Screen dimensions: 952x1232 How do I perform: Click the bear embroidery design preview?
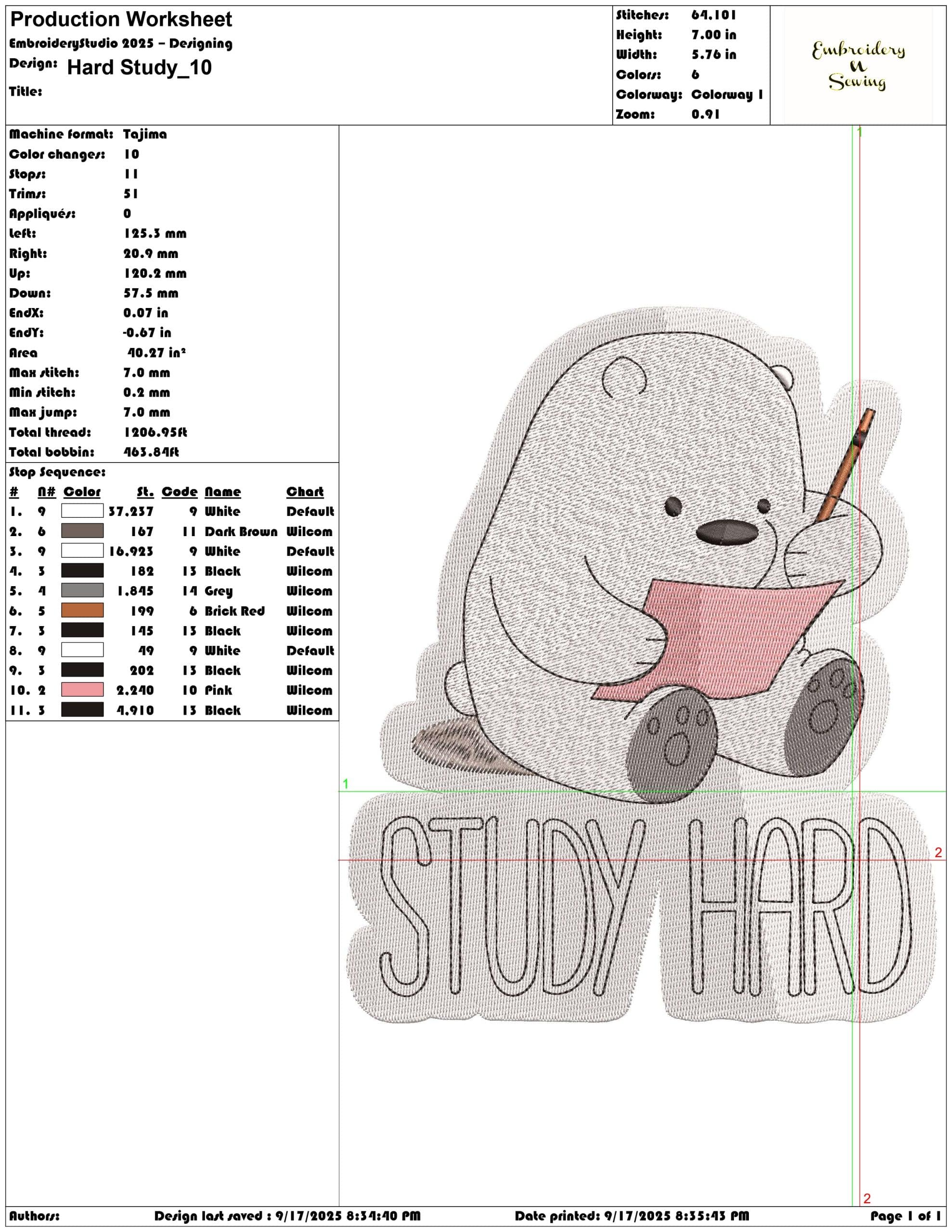[641, 665]
